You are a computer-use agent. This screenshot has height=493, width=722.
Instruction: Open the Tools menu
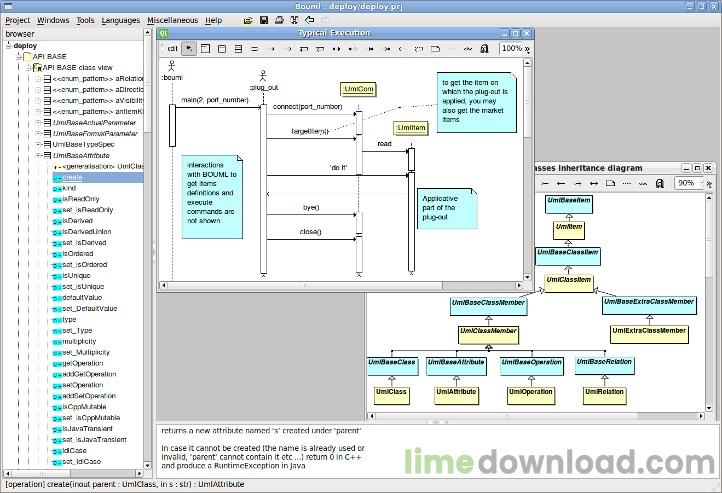click(x=85, y=19)
